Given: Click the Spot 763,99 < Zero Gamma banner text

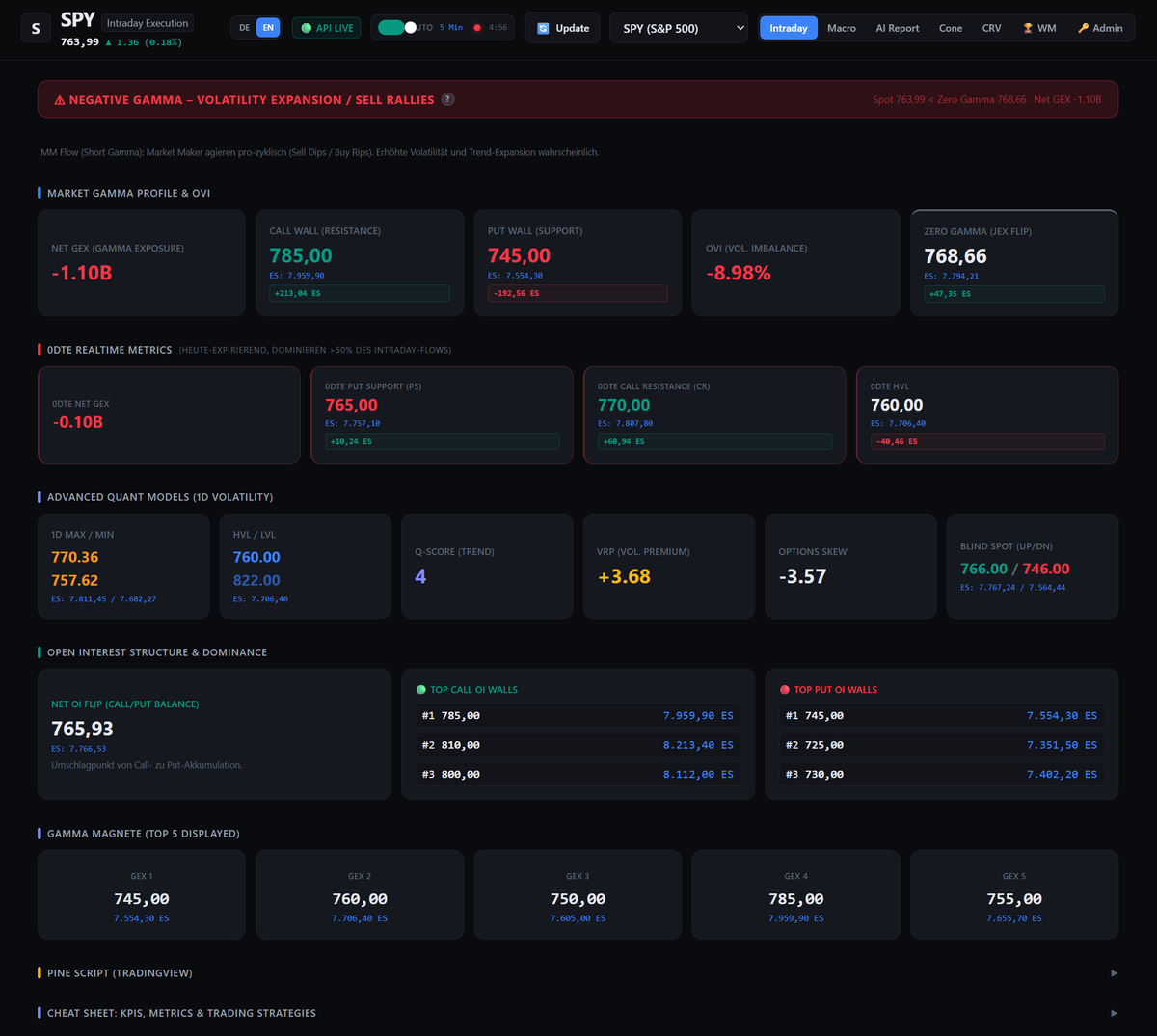Looking at the screenshot, I should [986, 99].
